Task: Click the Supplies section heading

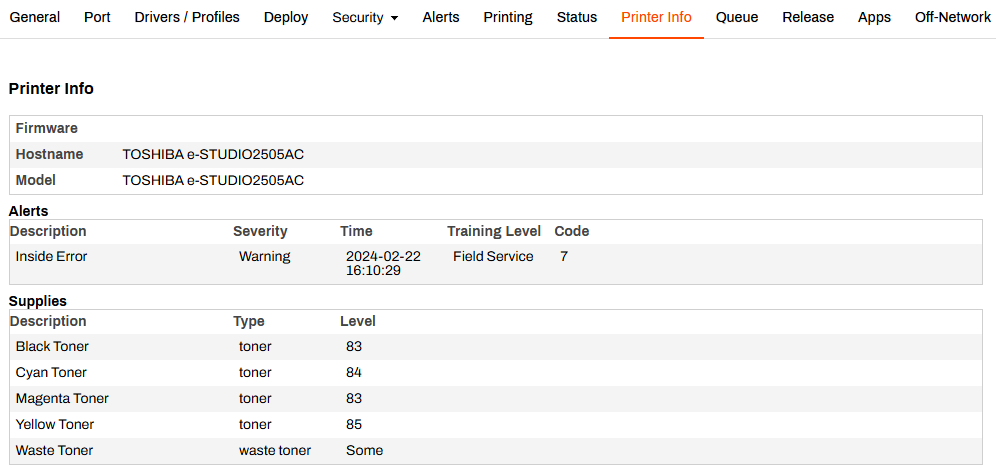Action: coord(37,301)
